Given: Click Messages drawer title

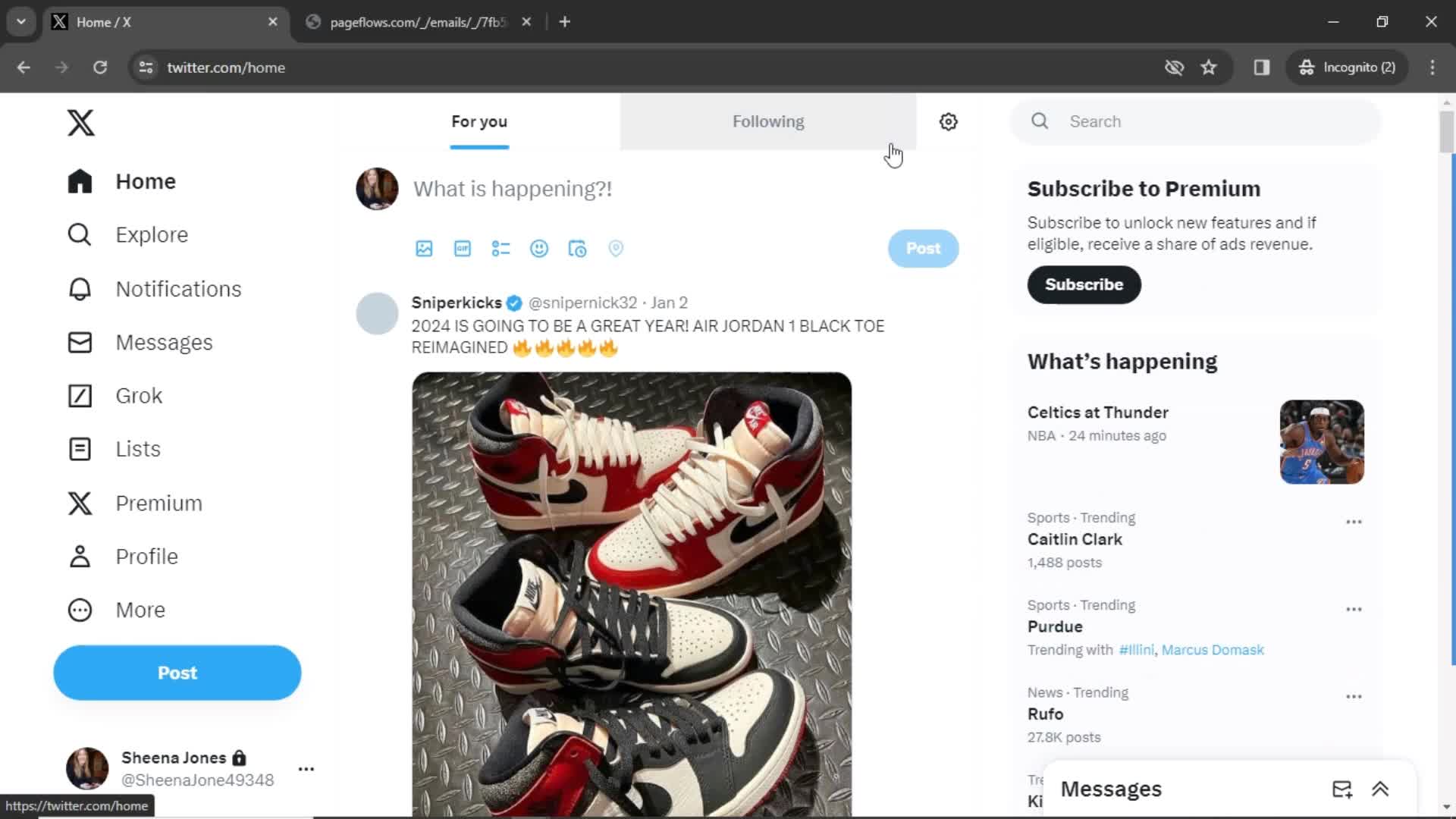Looking at the screenshot, I should point(1111,789).
